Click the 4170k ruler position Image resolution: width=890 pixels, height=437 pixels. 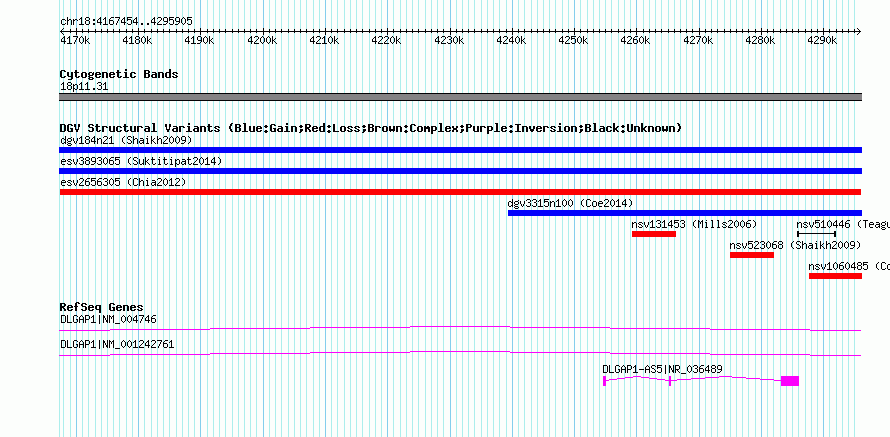click(x=75, y=41)
